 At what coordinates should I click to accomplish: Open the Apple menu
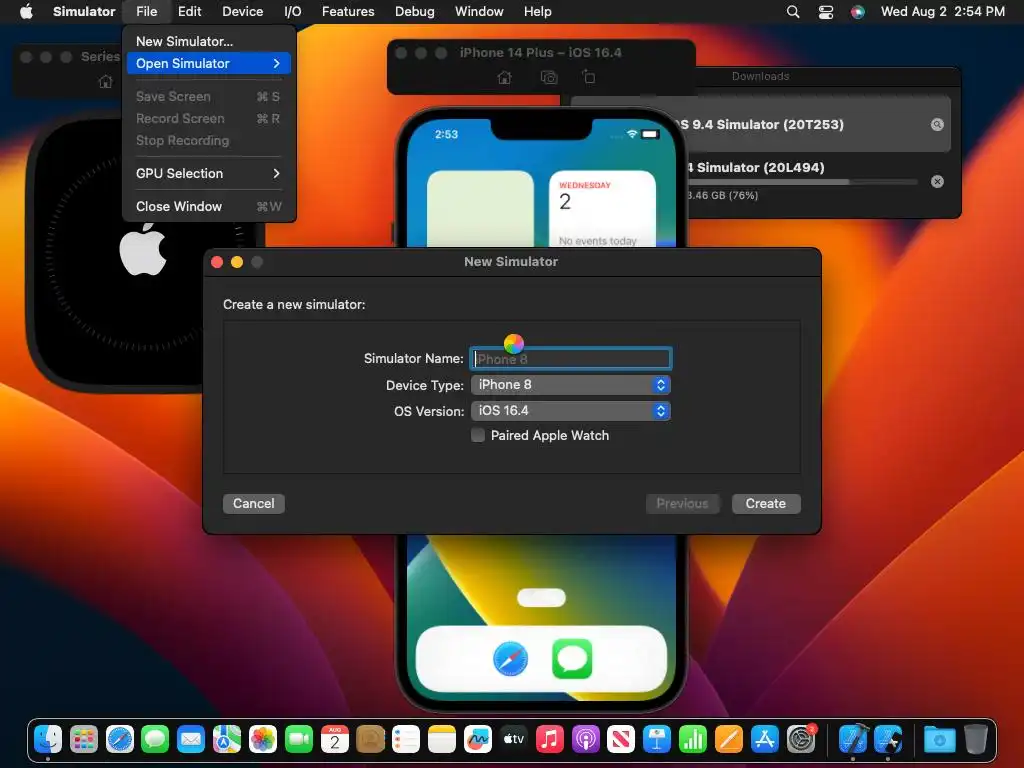click(x=26, y=12)
